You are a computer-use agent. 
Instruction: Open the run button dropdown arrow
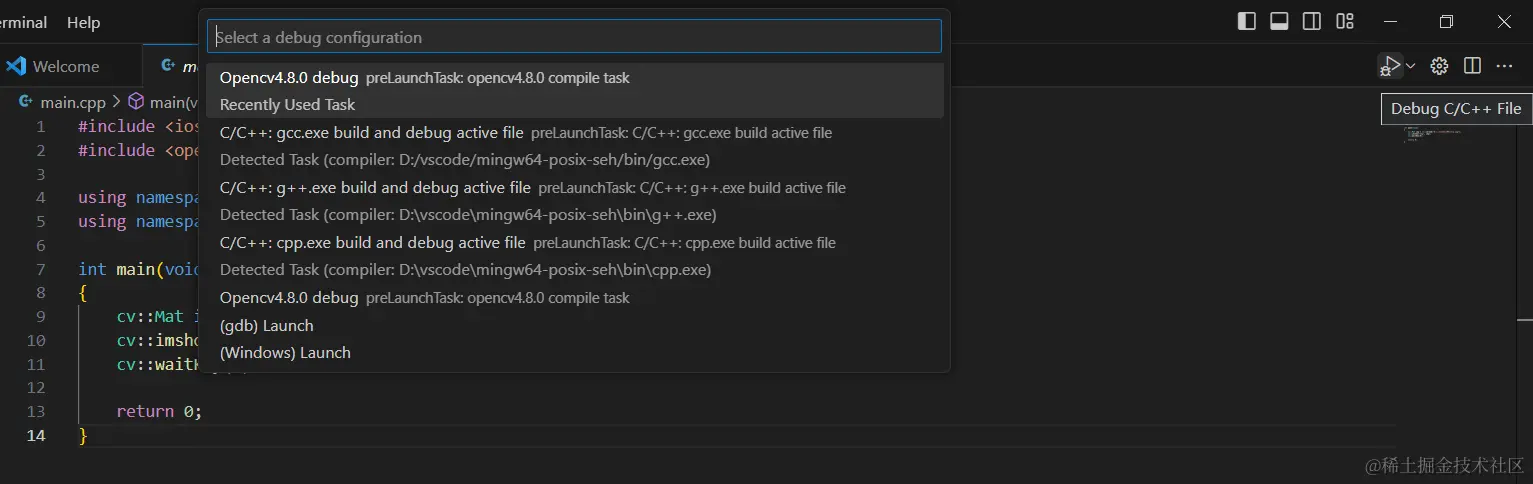click(x=1411, y=66)
